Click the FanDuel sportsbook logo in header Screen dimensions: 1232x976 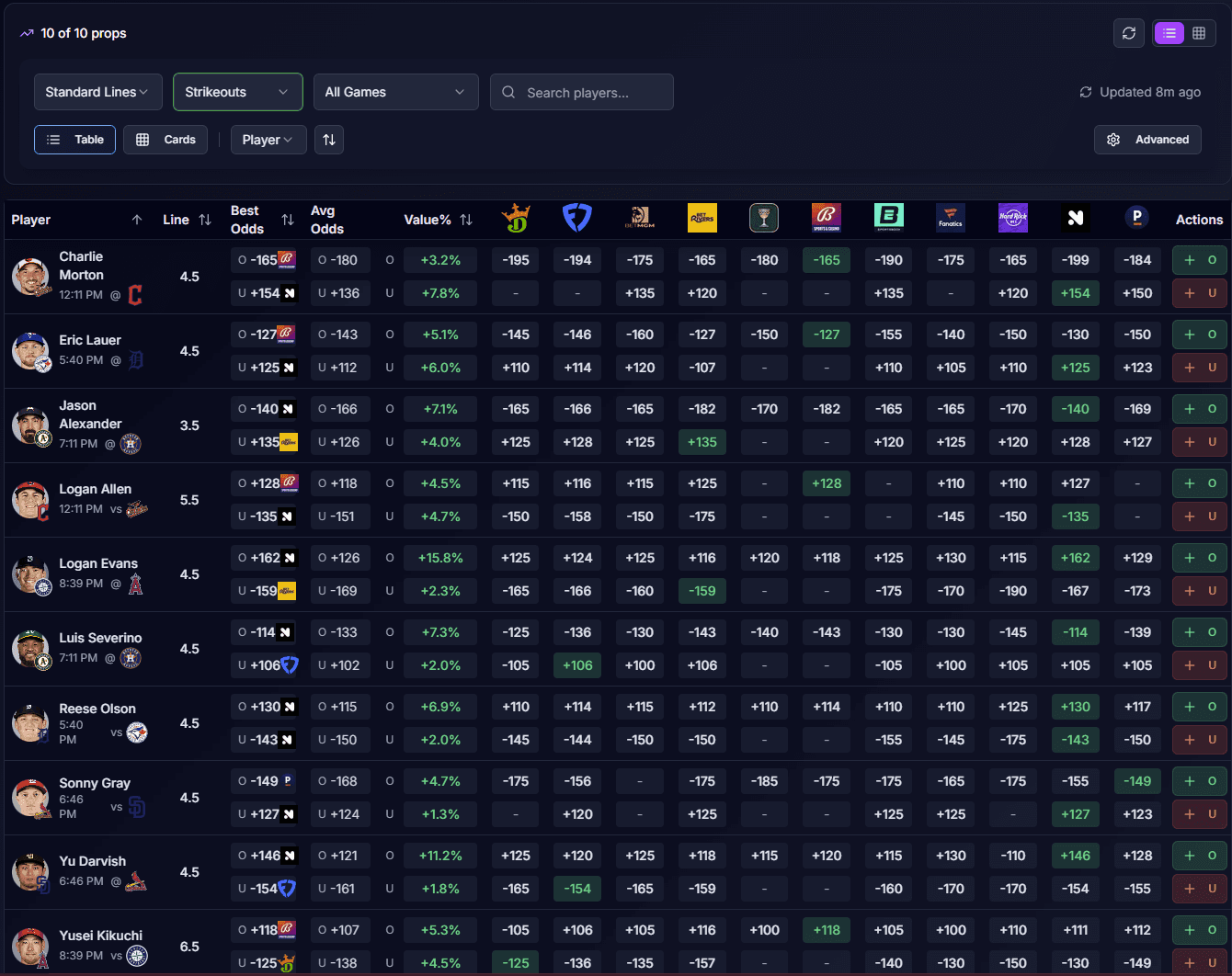pos(577,219)
